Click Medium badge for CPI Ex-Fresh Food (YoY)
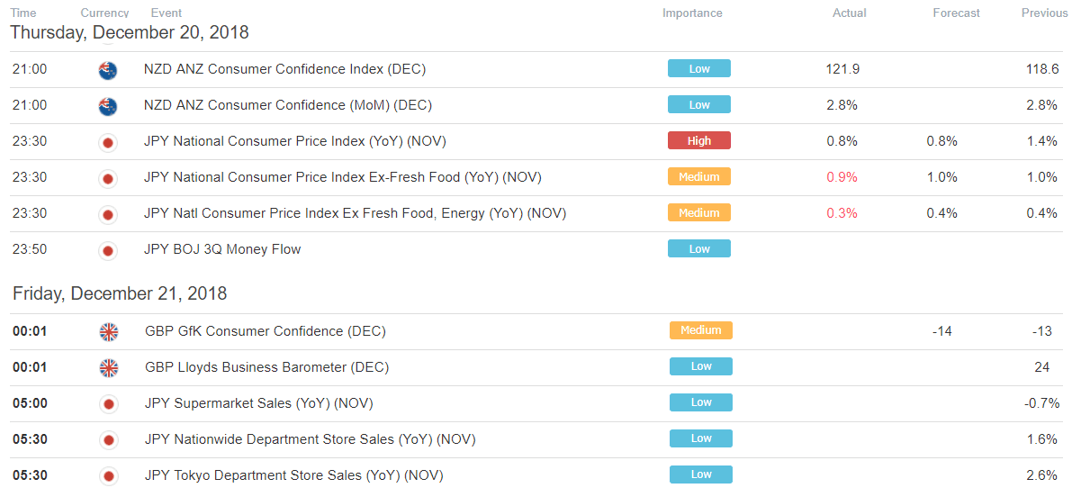Screen dimensions: 1072x487 (x=699, y=176)
